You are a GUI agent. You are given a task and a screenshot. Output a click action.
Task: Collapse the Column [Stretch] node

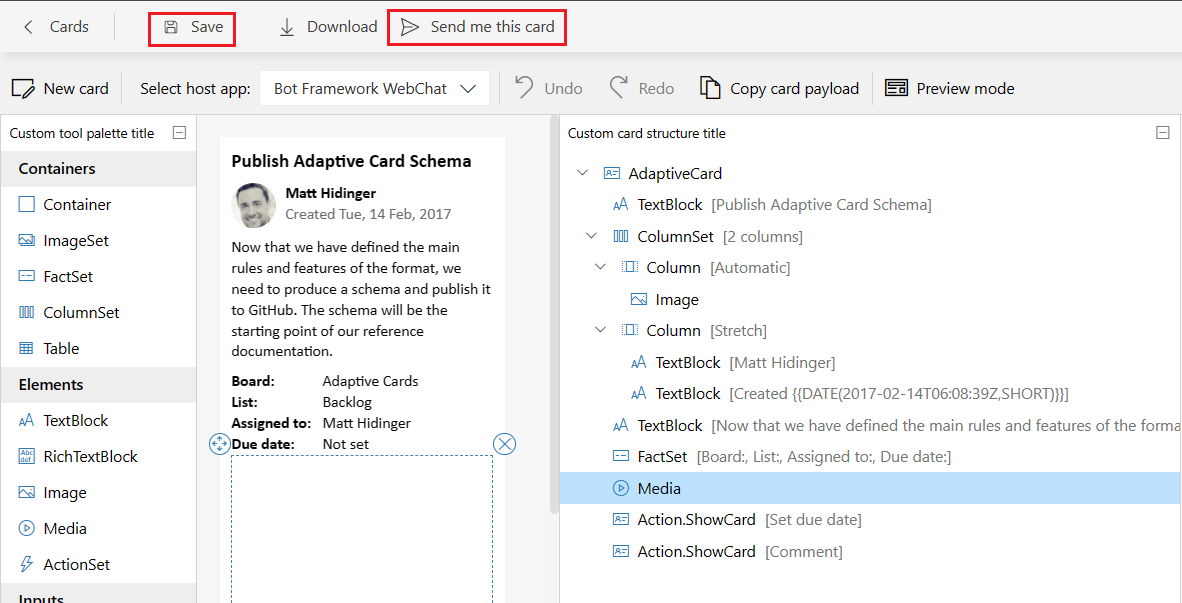[x=600, y=330]
